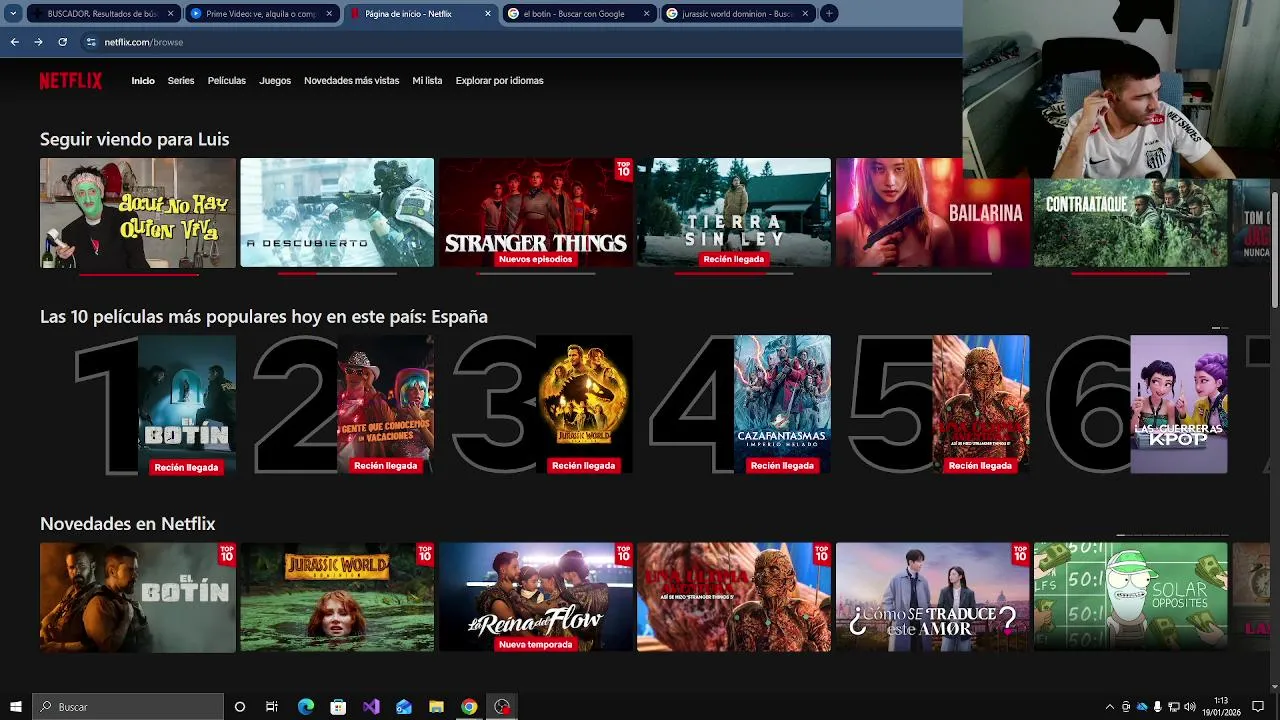1280x720 pixels.
Task: Open number 2 Gente que conocemos en vacaciones
Action: click(344, 404)
